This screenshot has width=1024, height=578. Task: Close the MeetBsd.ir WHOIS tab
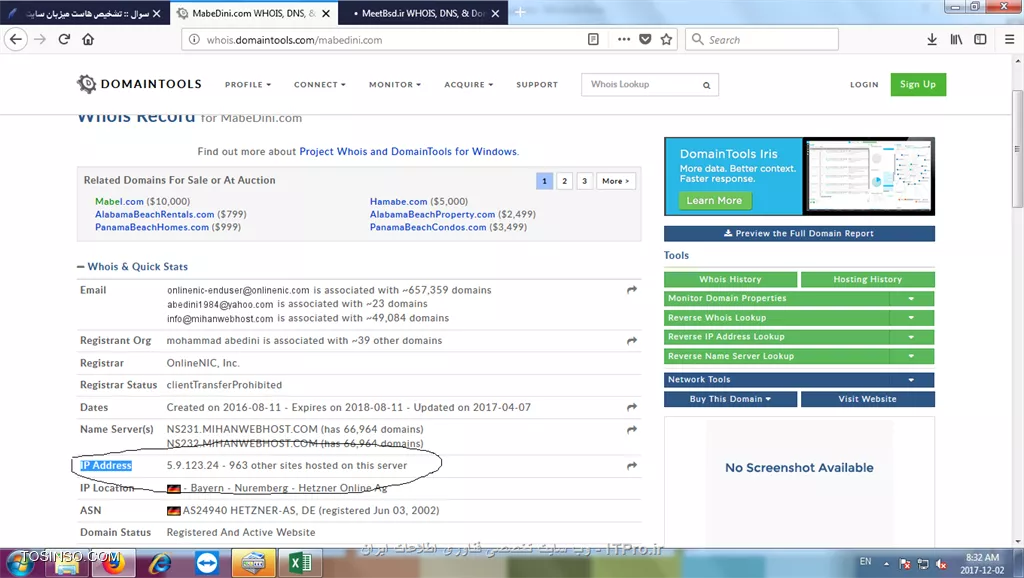click(495, 13)
